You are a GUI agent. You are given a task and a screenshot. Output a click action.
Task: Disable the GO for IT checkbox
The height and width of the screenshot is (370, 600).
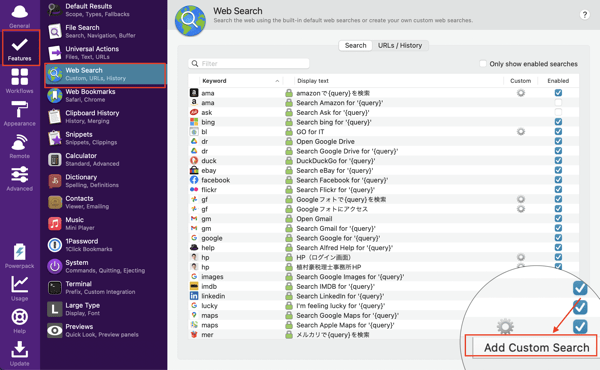[x=558, y=131]
